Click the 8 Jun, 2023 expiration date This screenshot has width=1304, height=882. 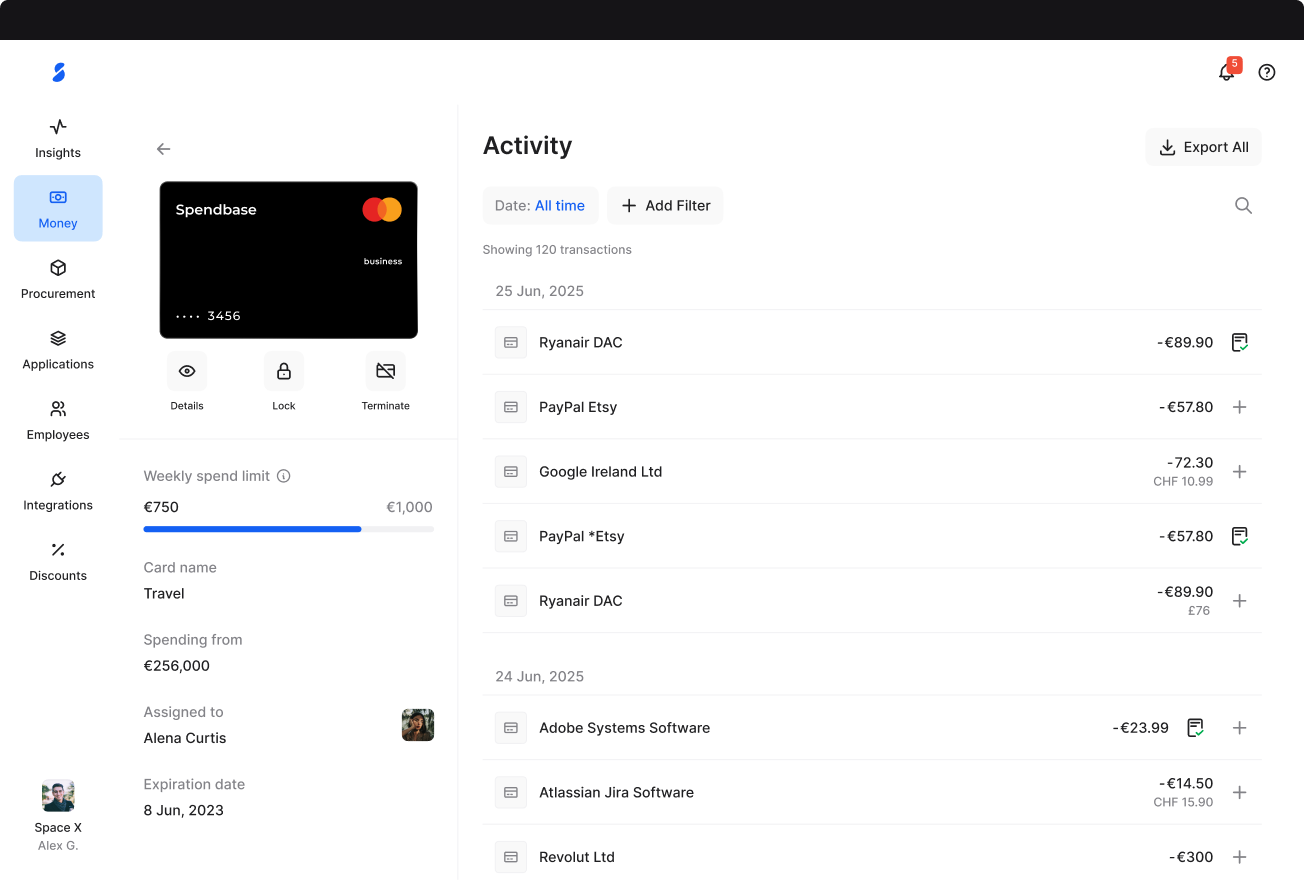(184, 810)
